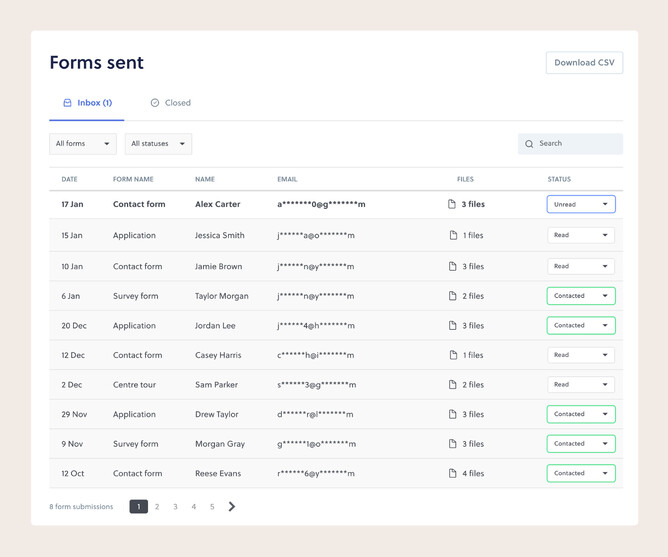This screenshot has height=557, width=668.
Task: Open the All forms filter dropdown
Action: (x=83, y=144)
